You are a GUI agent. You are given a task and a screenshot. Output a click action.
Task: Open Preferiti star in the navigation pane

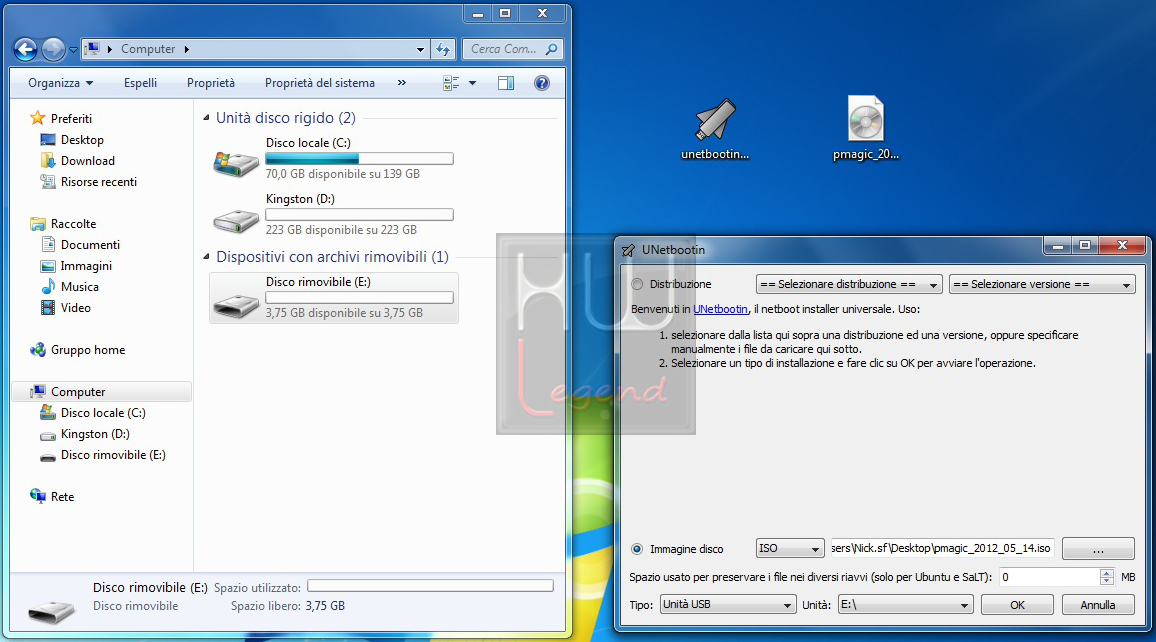point(38,118)
